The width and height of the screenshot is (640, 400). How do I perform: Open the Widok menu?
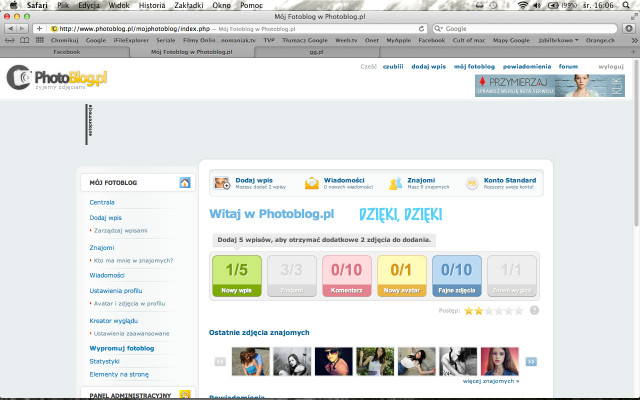click(119, 5)
